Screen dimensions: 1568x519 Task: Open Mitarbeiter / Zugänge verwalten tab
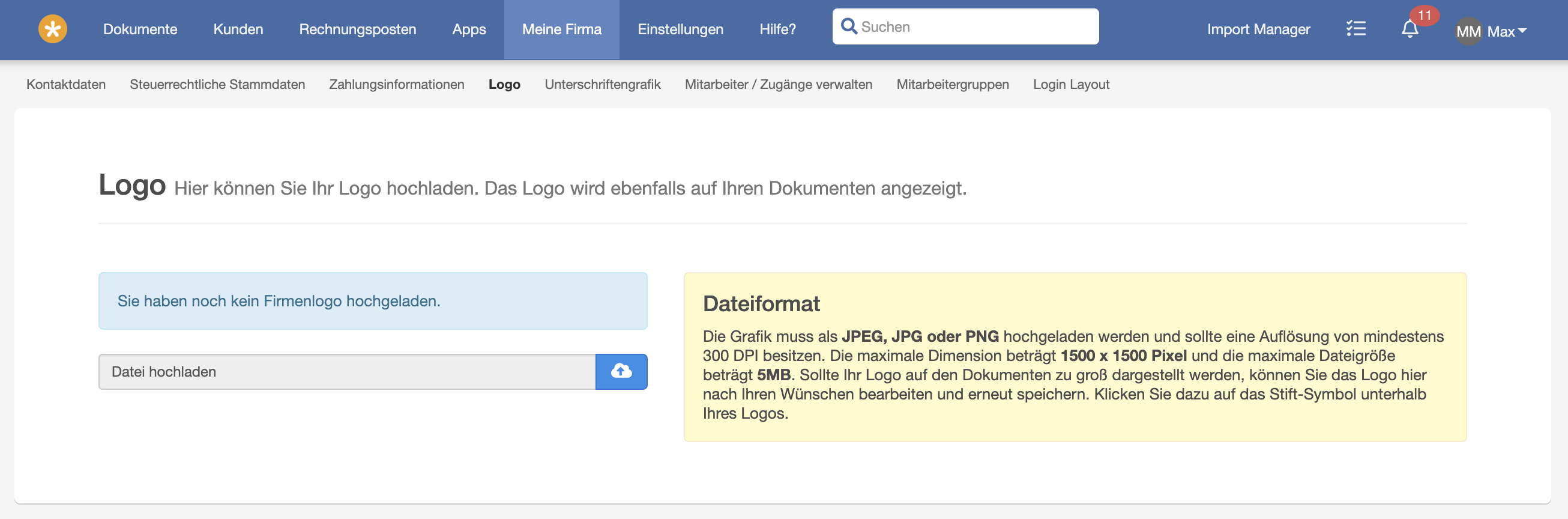point(778,84)
